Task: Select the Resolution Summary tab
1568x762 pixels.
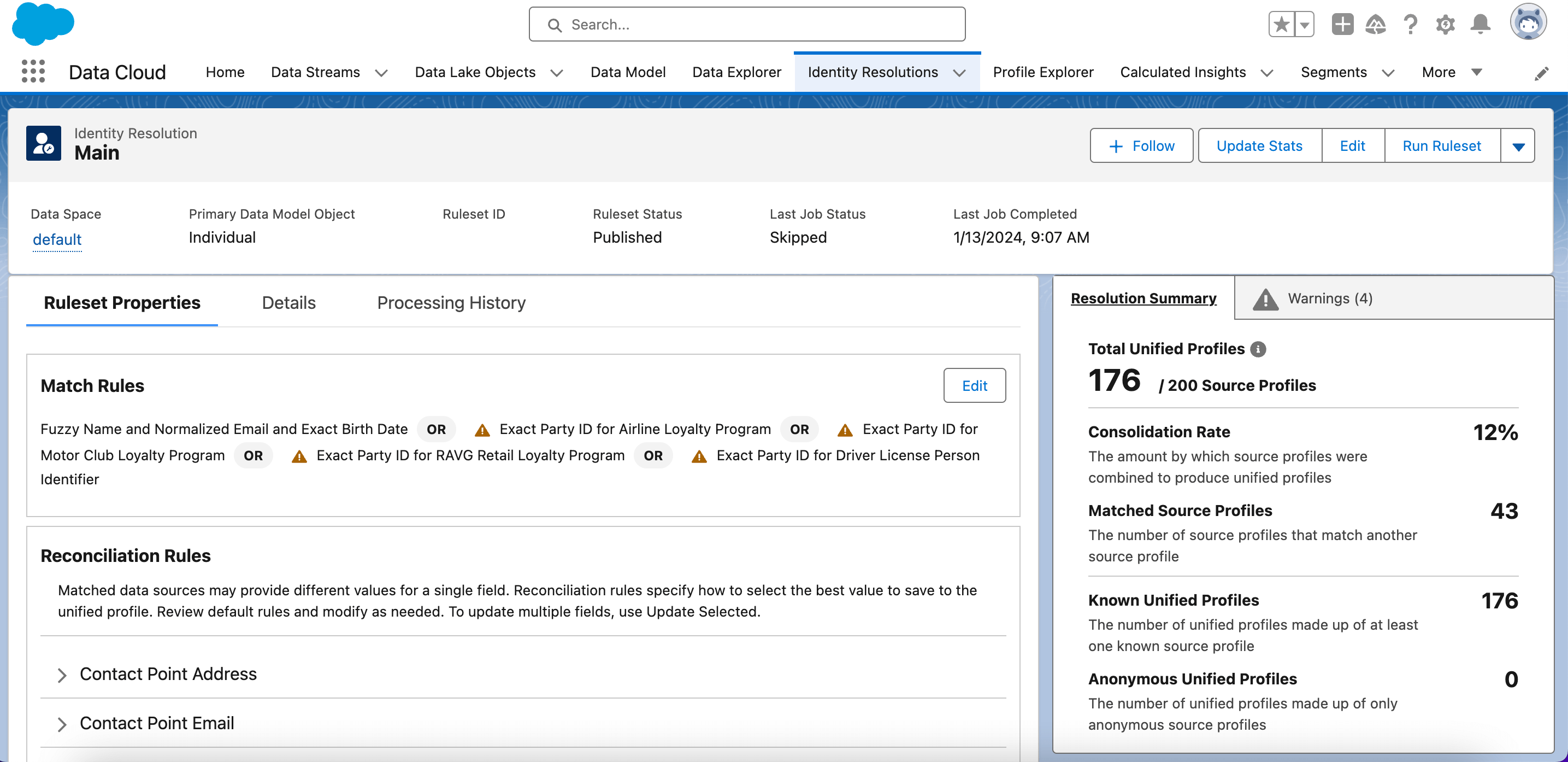Action: (1142, 298)
